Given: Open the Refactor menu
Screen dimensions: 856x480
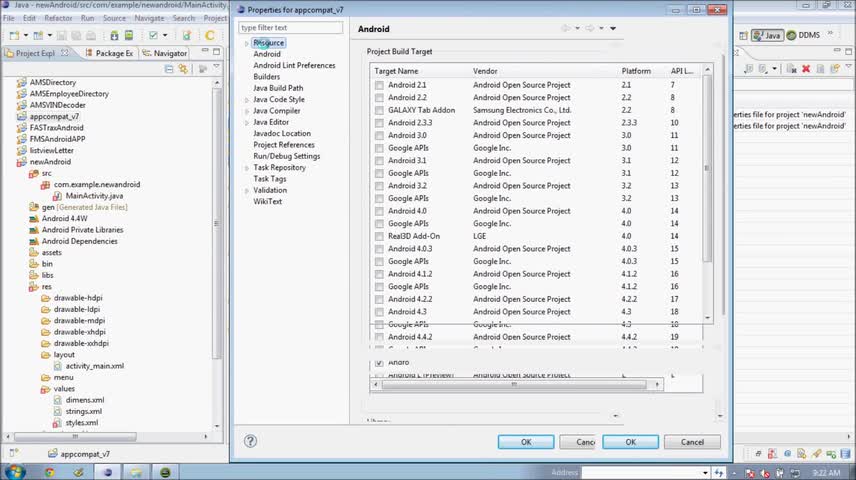Looking at the screenshot, I should click(58, 18).
